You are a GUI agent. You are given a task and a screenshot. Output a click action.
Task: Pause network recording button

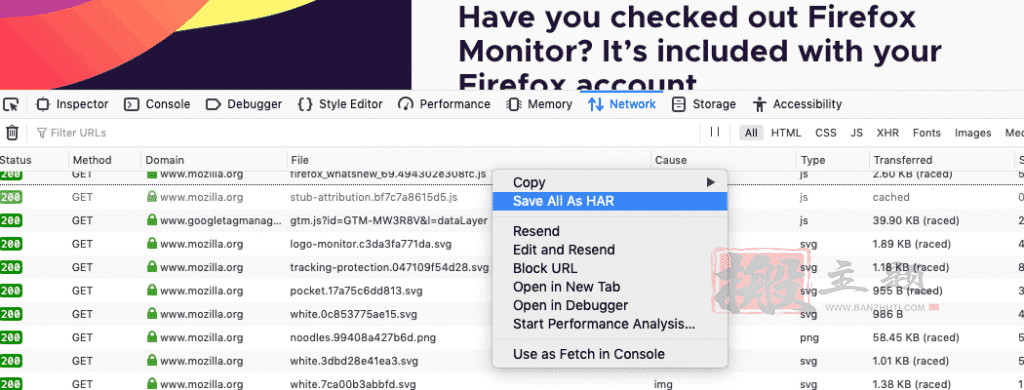[x=715, y=132]
